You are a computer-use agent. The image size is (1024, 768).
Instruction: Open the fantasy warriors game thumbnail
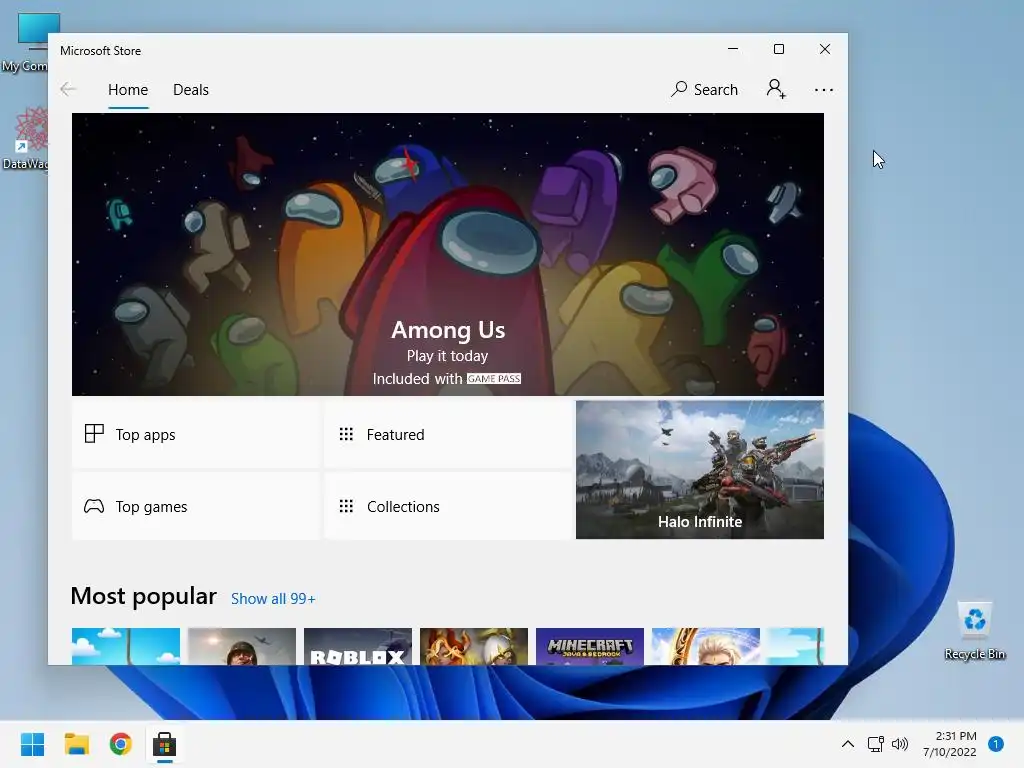click(x=474, y=647)
